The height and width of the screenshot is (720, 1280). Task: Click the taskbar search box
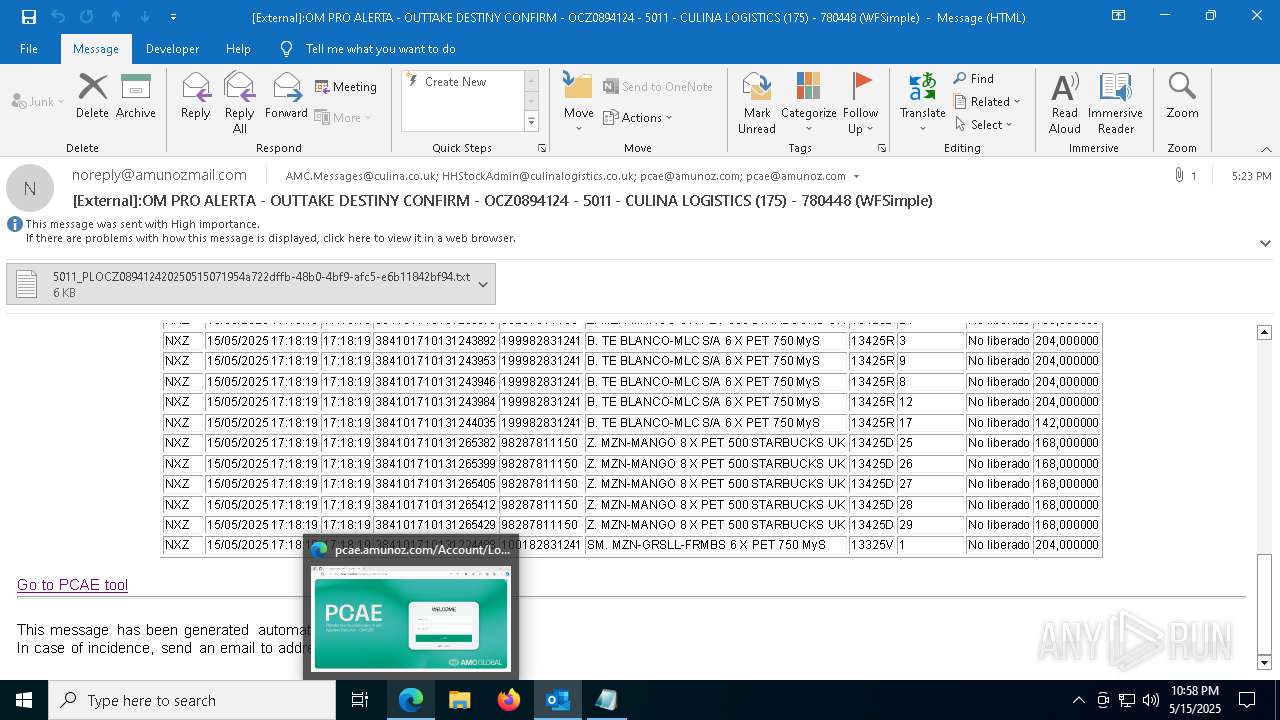coord(192,700)
